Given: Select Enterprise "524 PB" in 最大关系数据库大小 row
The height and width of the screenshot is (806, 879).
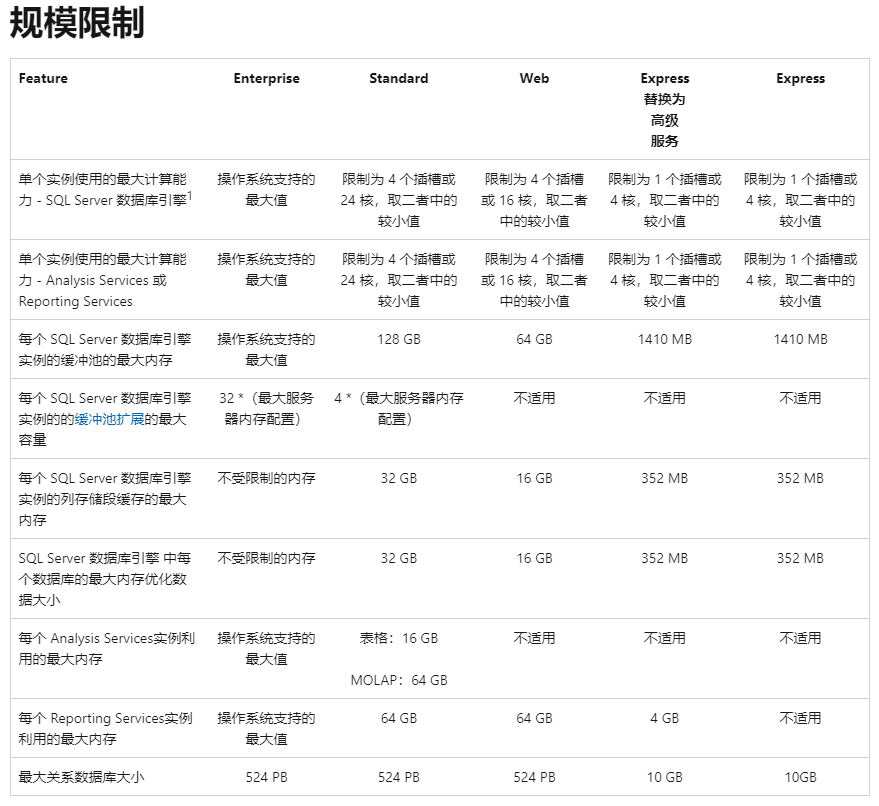Looking at the screenshot, I should tap(266, 777).
